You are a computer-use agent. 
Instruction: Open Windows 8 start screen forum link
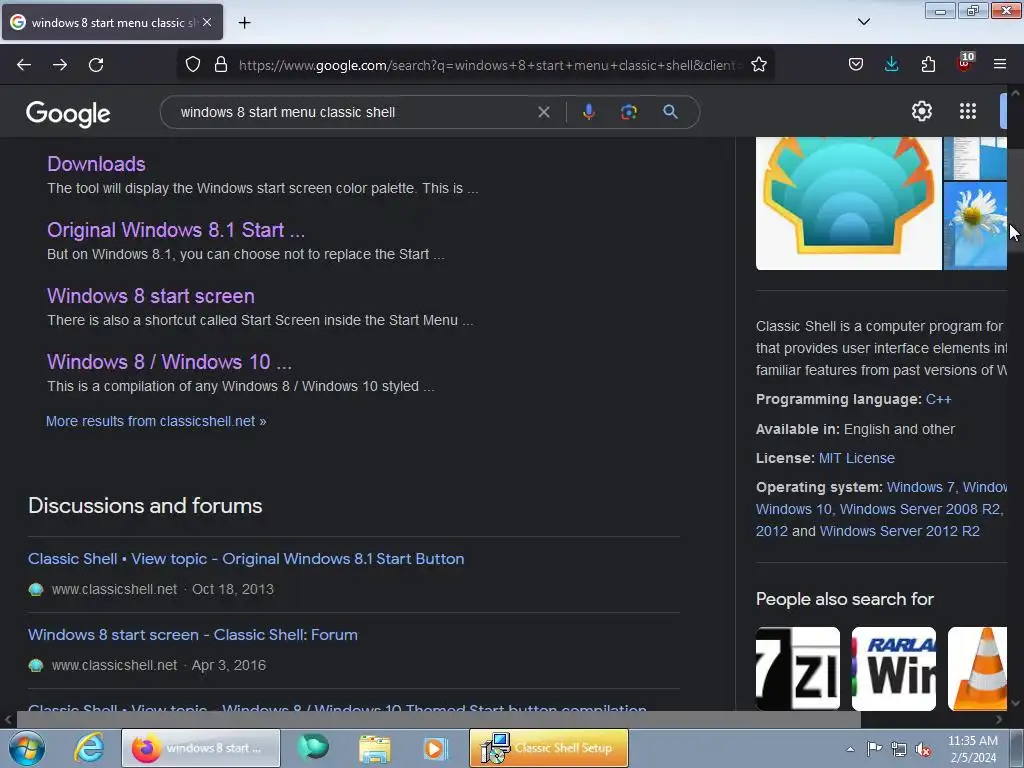(x=193, y=635)
